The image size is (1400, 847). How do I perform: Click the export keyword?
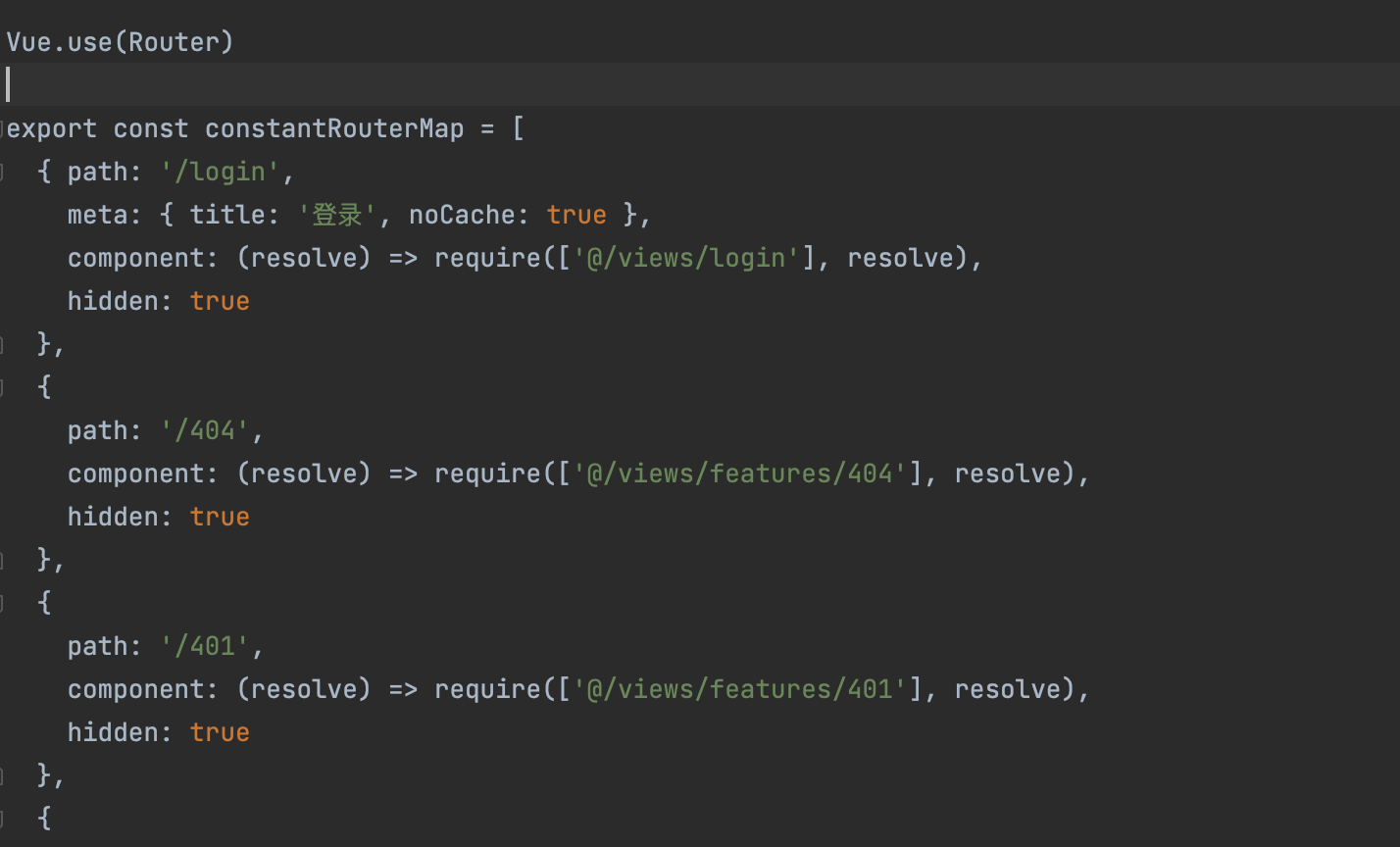[52, 129]
